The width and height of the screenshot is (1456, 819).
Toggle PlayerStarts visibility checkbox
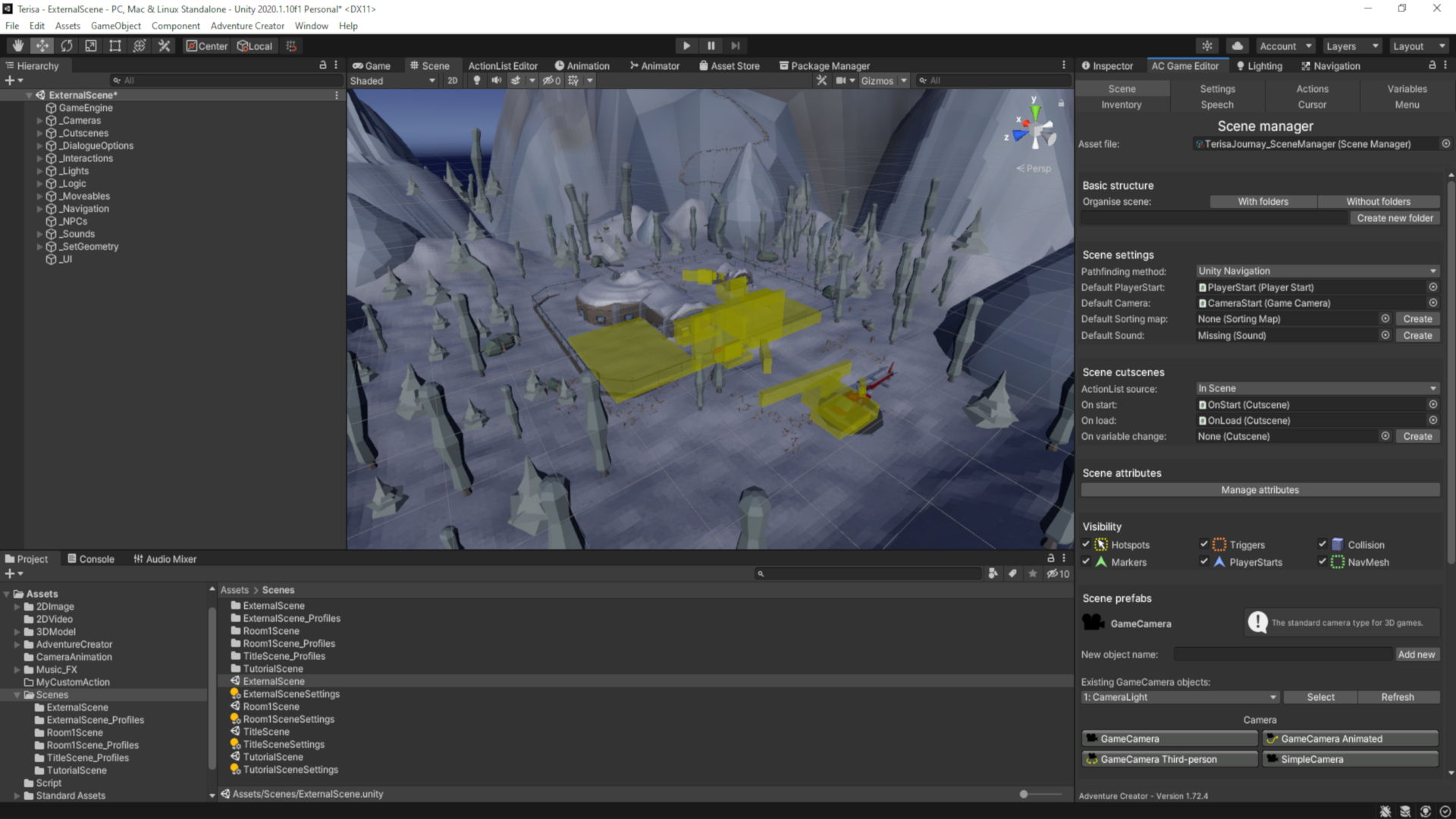coord(1203,562)
